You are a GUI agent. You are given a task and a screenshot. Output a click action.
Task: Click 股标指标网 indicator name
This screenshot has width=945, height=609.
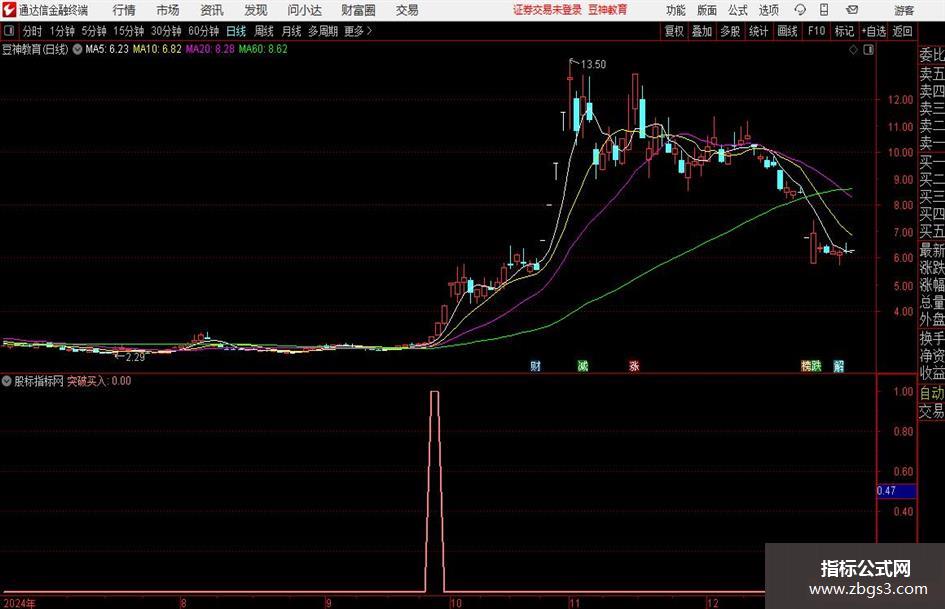click(x=39, y=381)
